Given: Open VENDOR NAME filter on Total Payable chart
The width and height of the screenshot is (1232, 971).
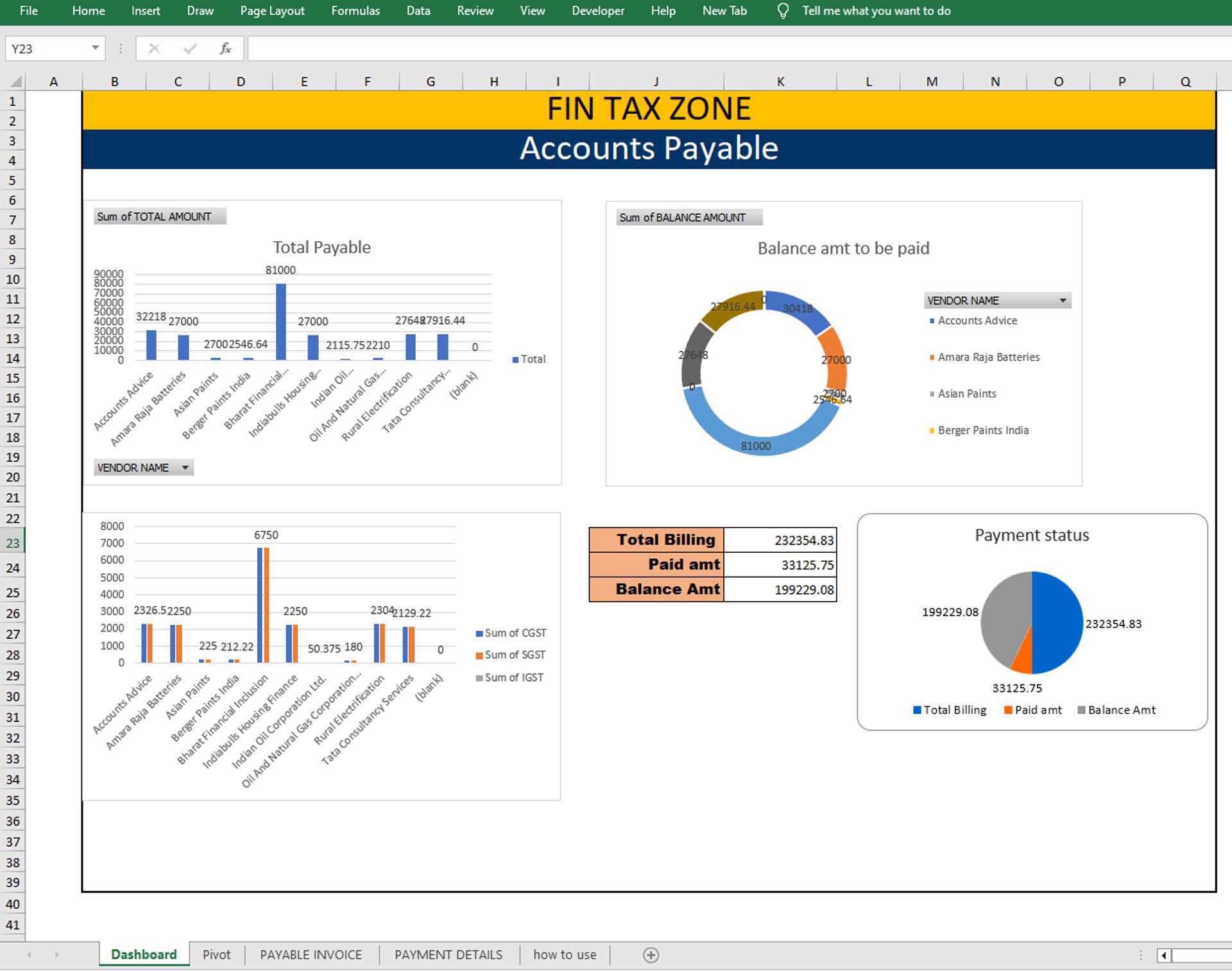Looking at the screenshot, I should point(185,468).
